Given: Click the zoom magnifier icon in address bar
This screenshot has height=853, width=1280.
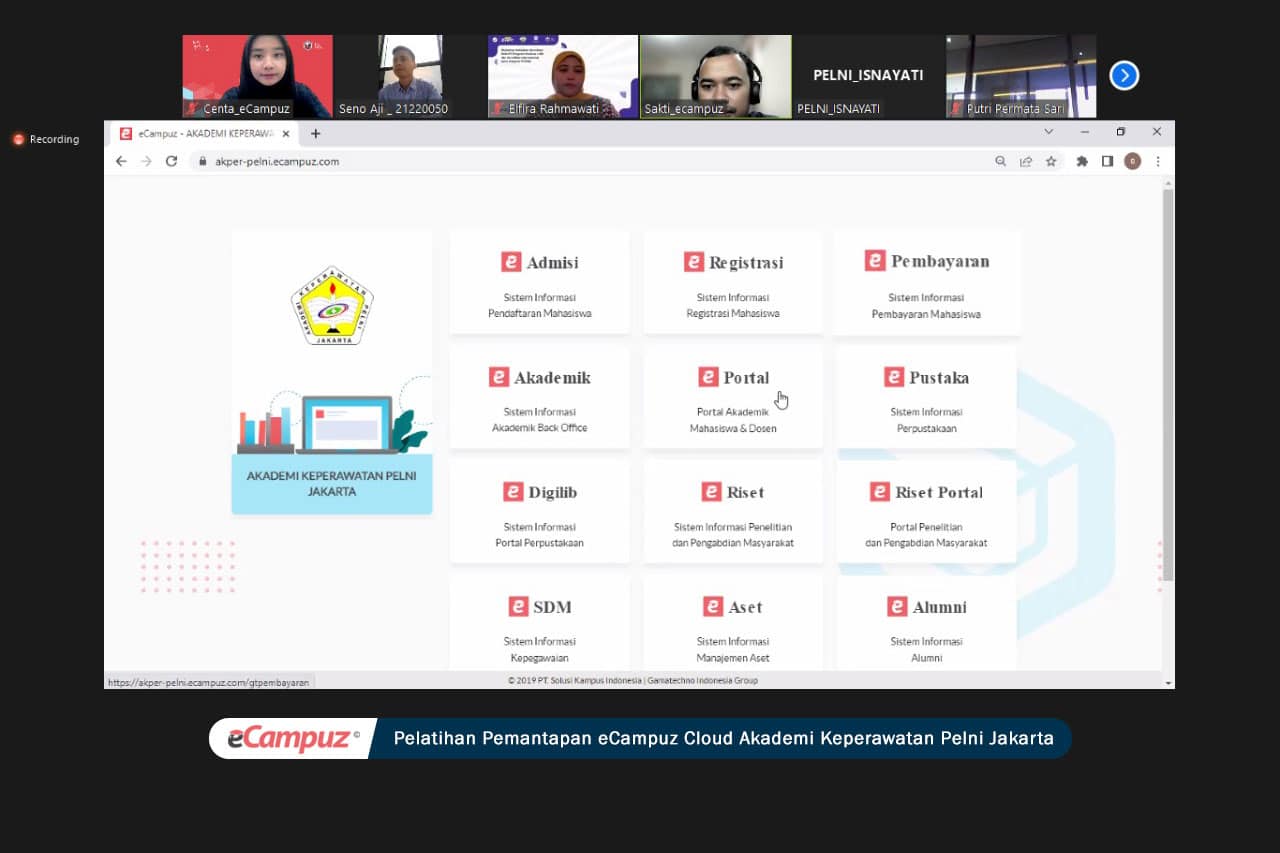Looking at the screenshot, I should click(x=1000, y=161).
